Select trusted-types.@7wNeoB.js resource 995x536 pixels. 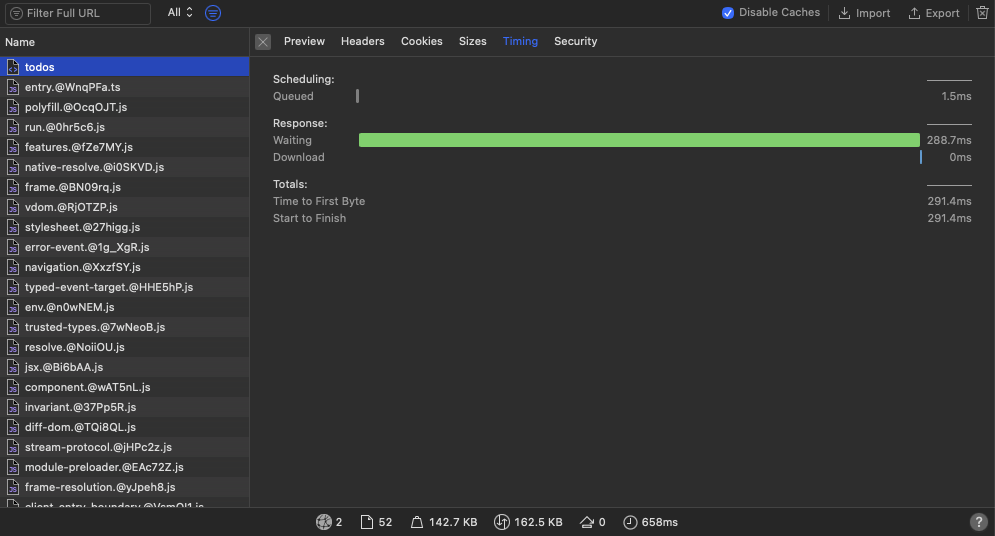click(x=124, y=327)
